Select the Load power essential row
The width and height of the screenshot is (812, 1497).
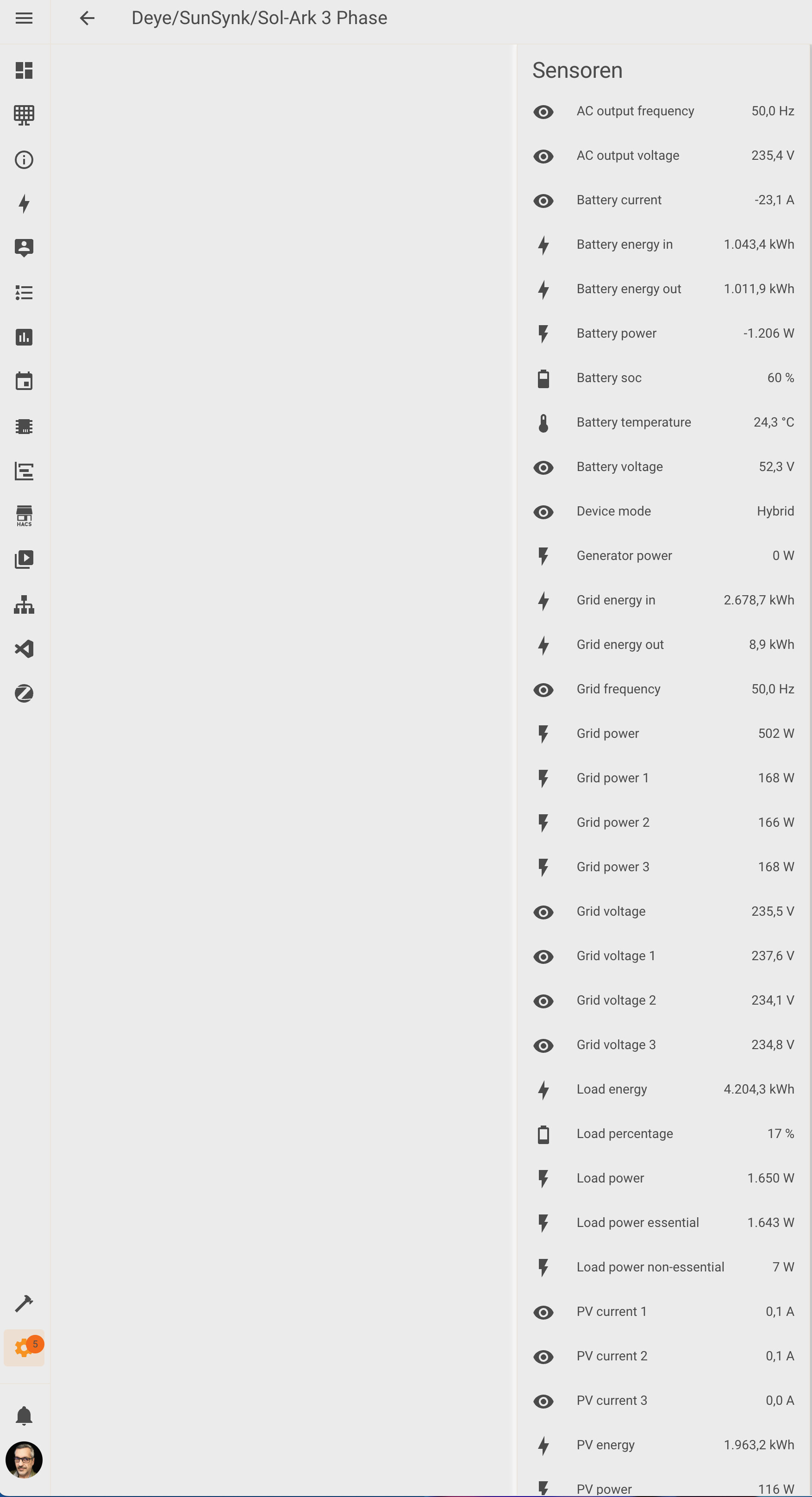click(663, 1223)
